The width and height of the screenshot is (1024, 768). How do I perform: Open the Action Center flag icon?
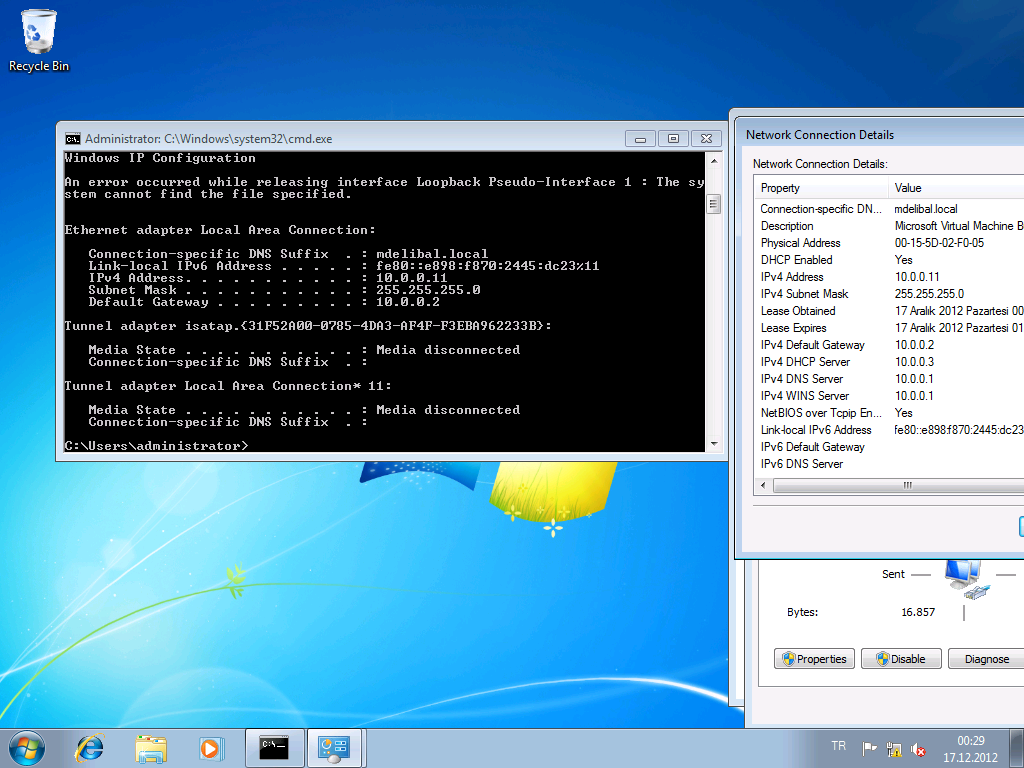click(869, 748)
